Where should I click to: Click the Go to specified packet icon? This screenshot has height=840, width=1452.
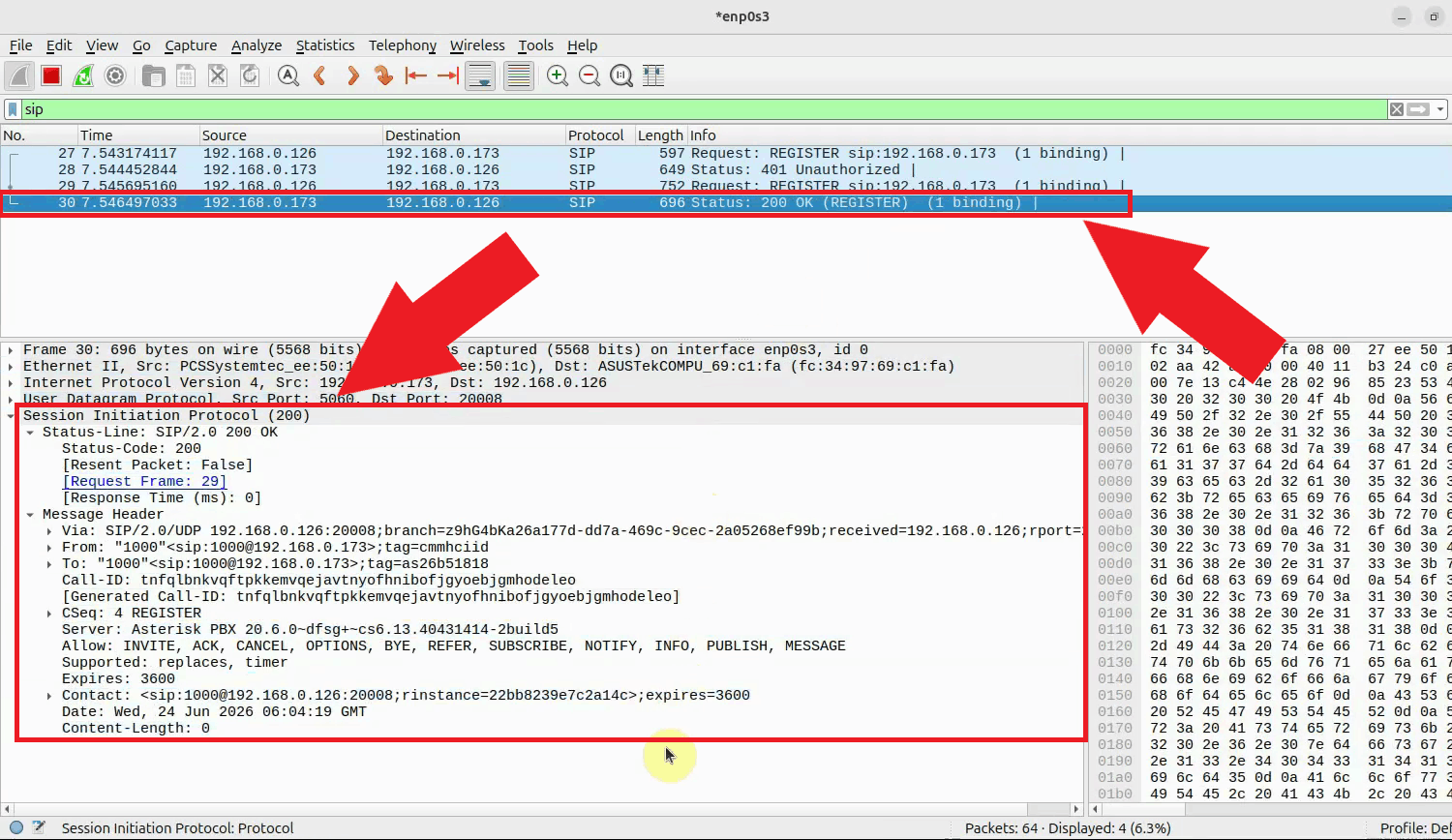(384, 75)
